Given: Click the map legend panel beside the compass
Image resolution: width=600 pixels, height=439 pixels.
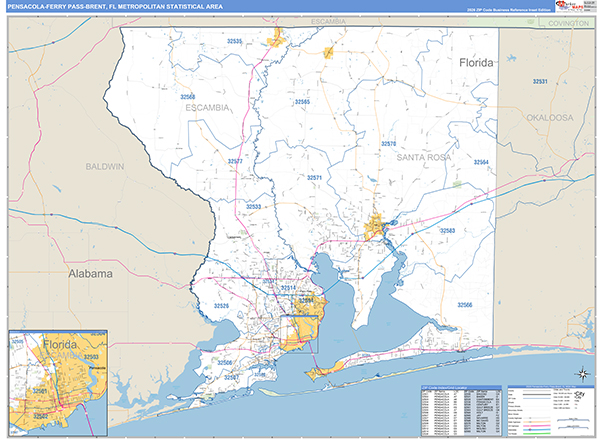Looking at the screenshot, I should pyautogui.click(x=549, y=410).
